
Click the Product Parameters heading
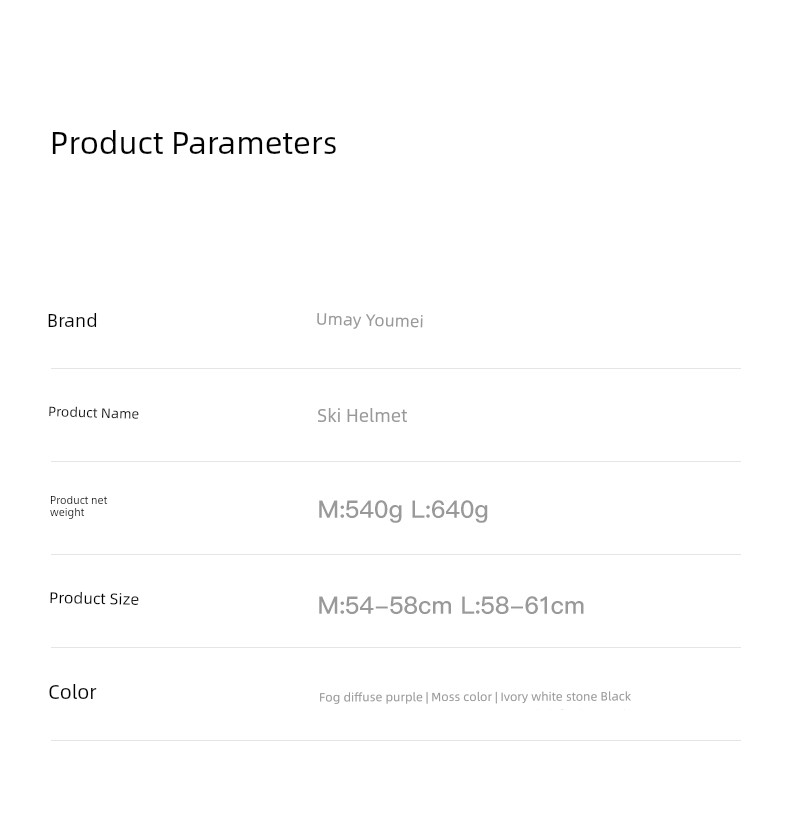pyautogui.click(x=193, y=143)
